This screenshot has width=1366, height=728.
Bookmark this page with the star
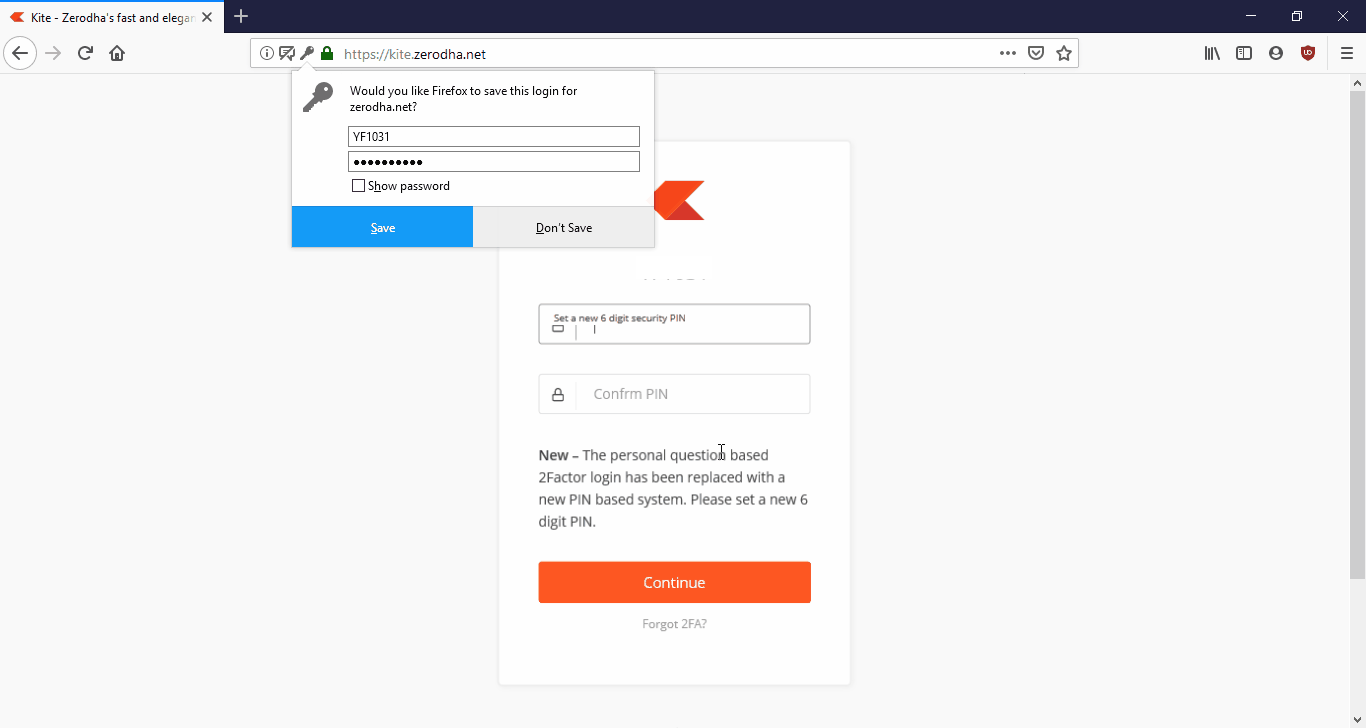(1064, 54)
